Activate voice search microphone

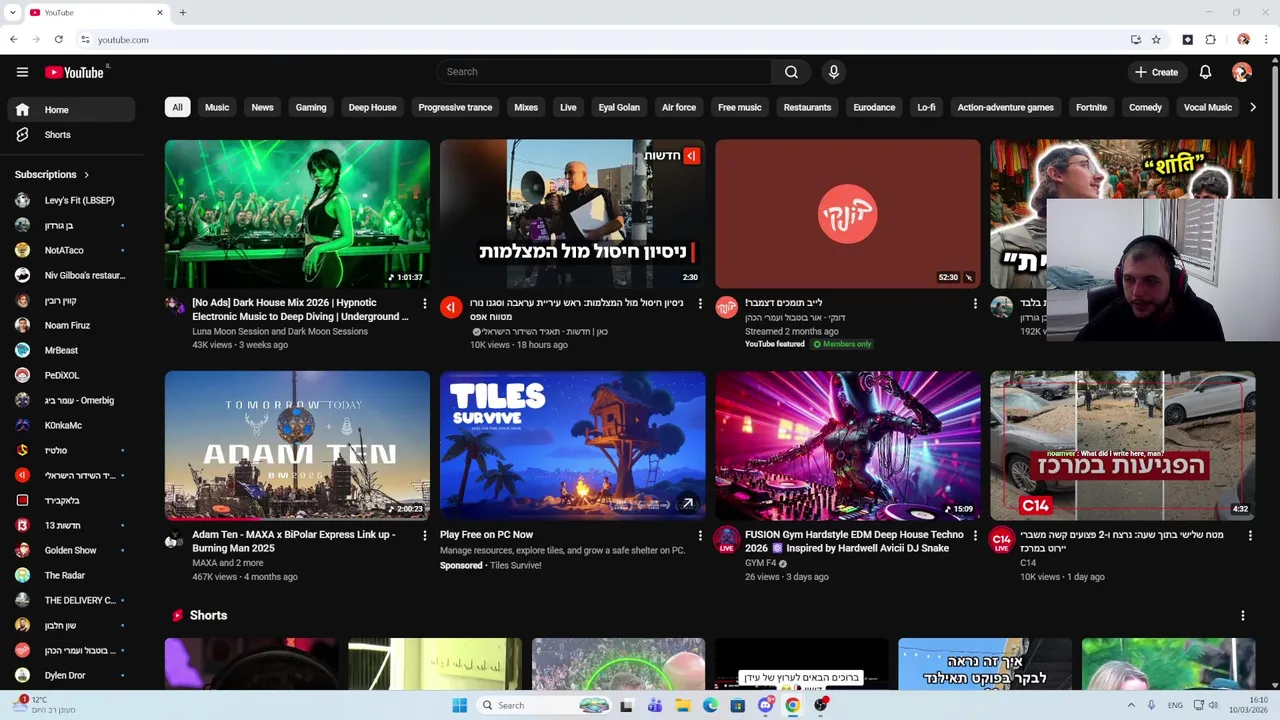click(x=833, y=72)
